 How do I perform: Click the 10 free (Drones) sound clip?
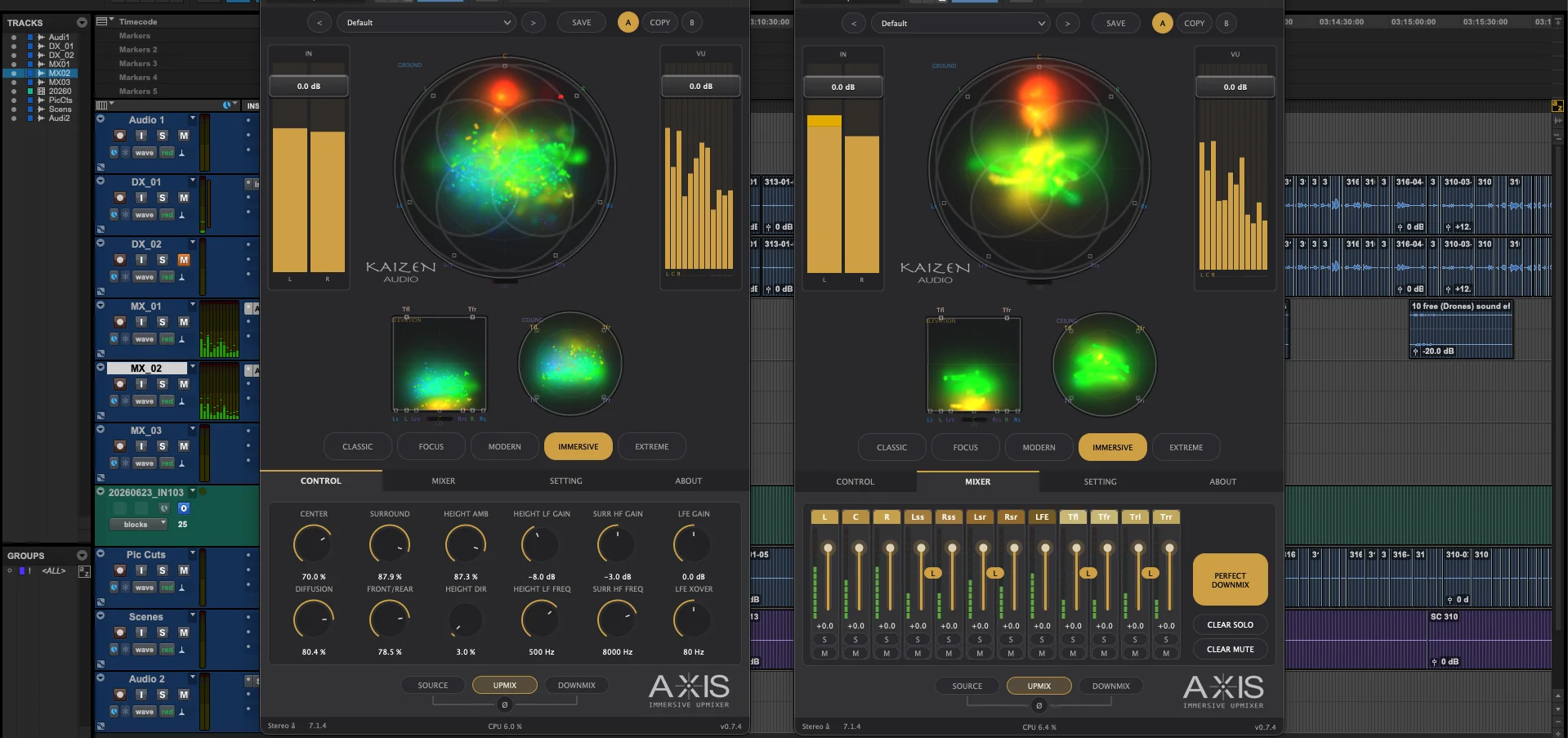[x=1461, y=329]
